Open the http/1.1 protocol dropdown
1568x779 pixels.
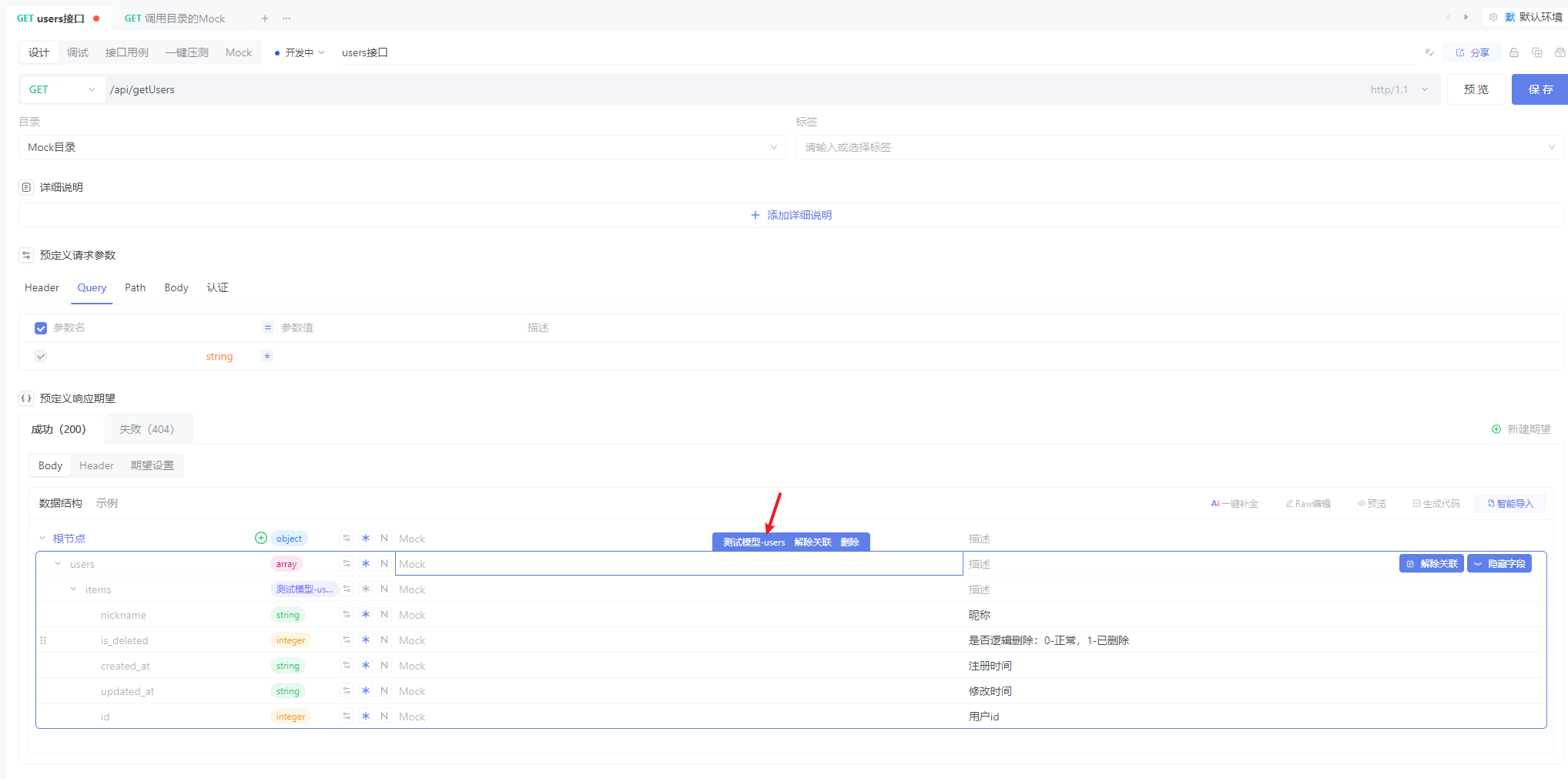coord(1399,89)
